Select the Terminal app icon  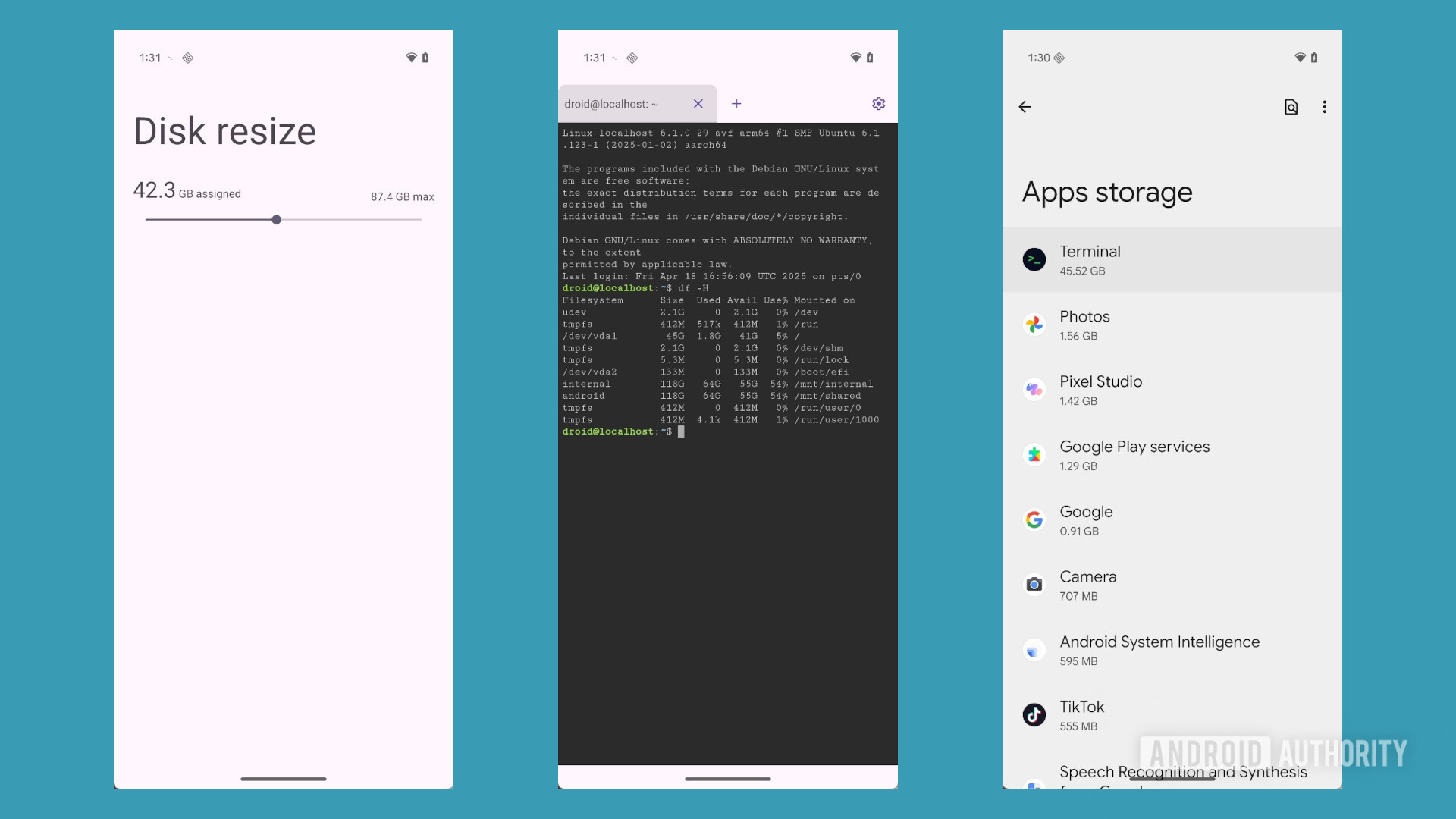pyautogui.click(x=1034, y=259)
